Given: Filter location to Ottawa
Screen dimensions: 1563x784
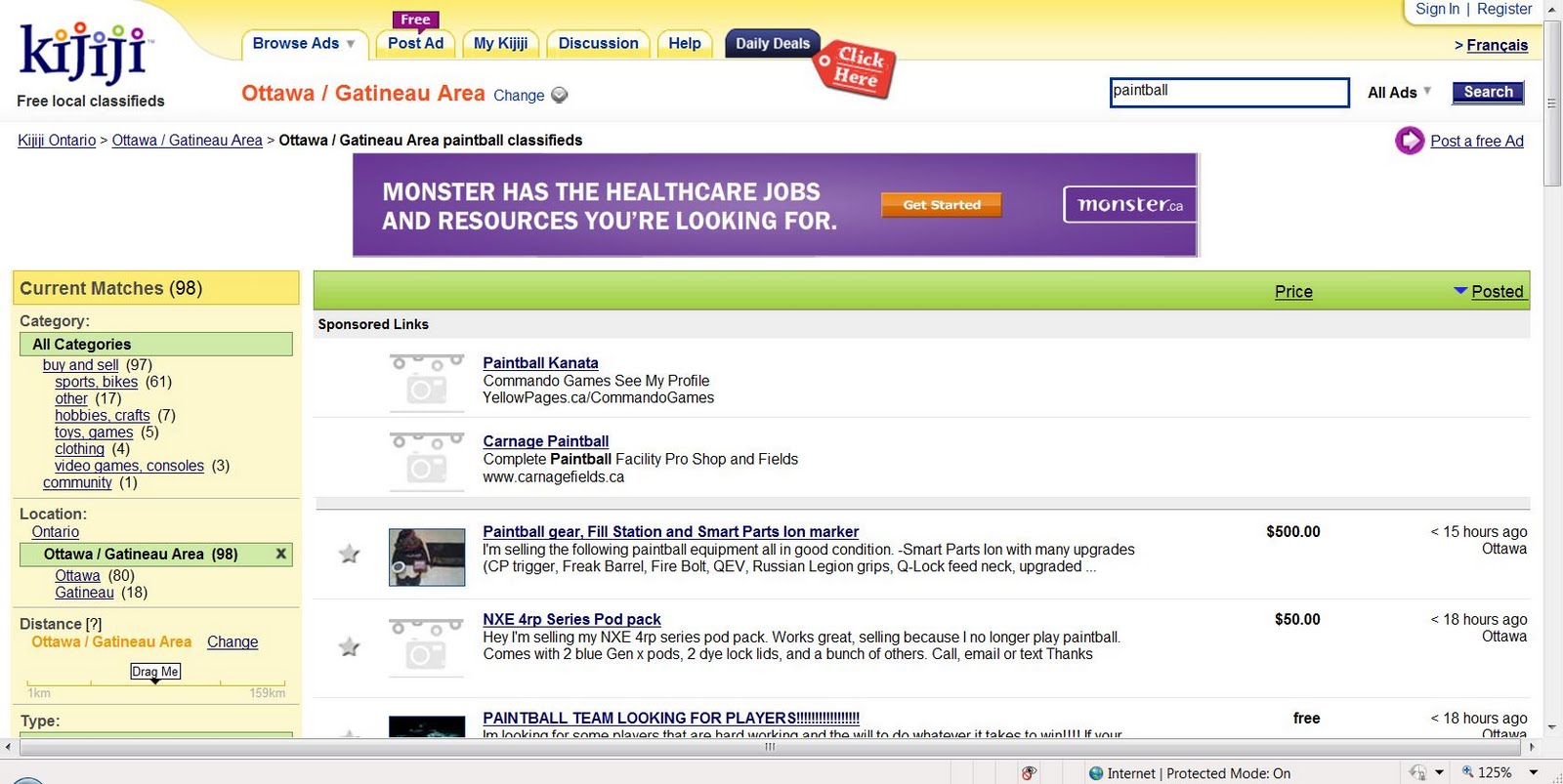Looking at the screenshot, I should tap(78, 576).
